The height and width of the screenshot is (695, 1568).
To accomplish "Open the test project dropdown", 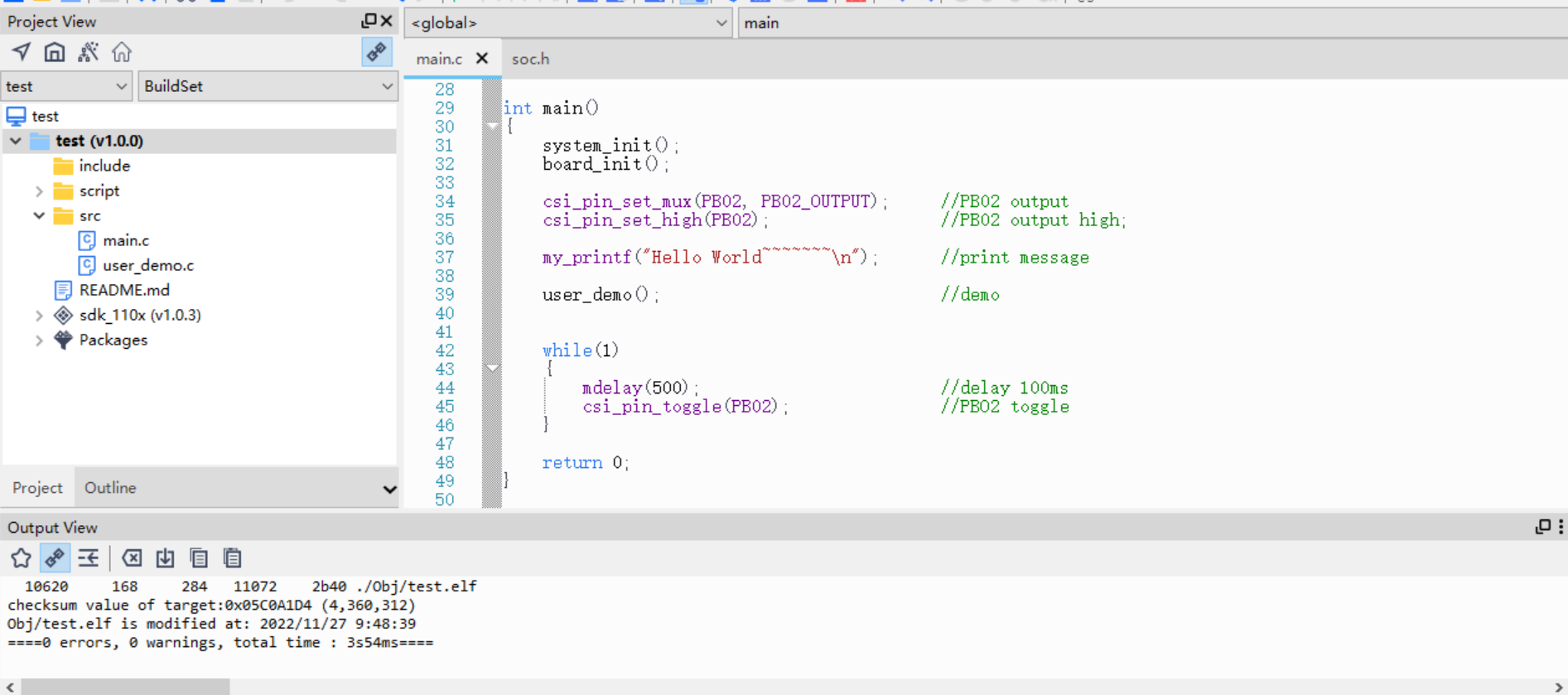I will [66, 86].
